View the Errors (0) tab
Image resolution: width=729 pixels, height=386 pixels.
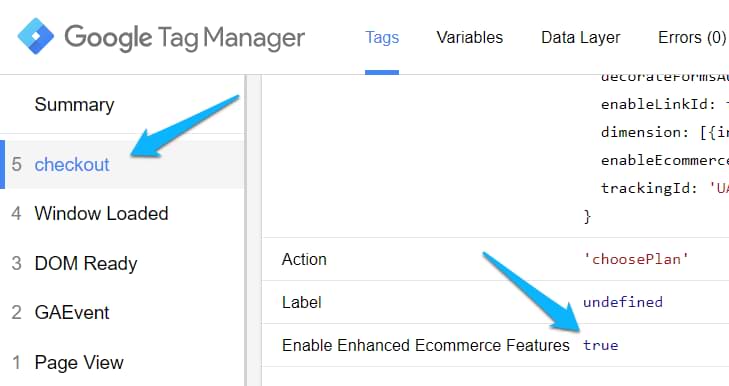coord(692,37)
